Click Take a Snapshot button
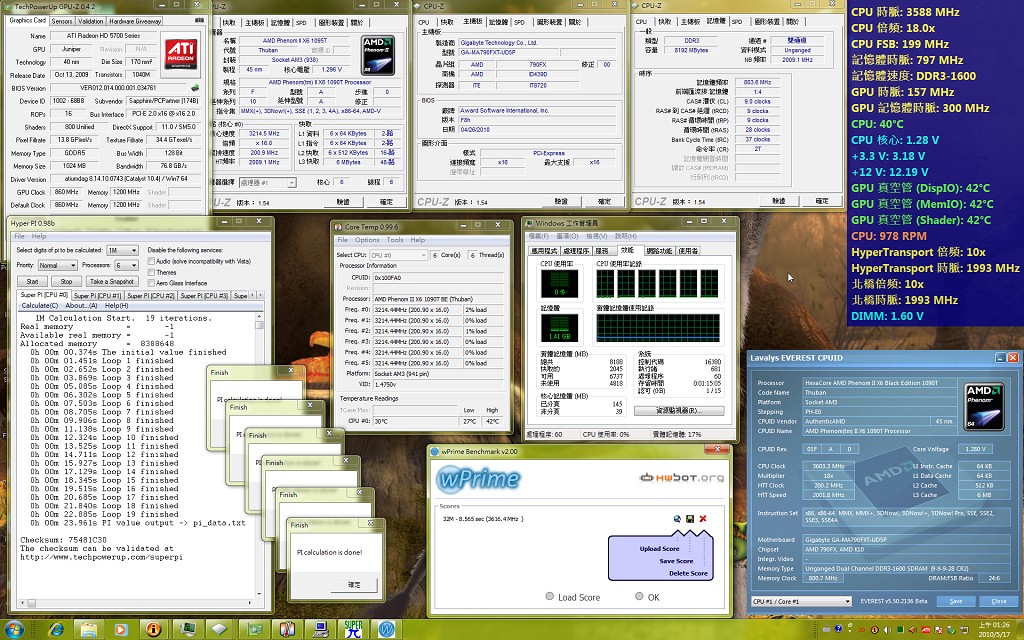The width and height of the screenshot is (1024, 640). coord(112,281)
